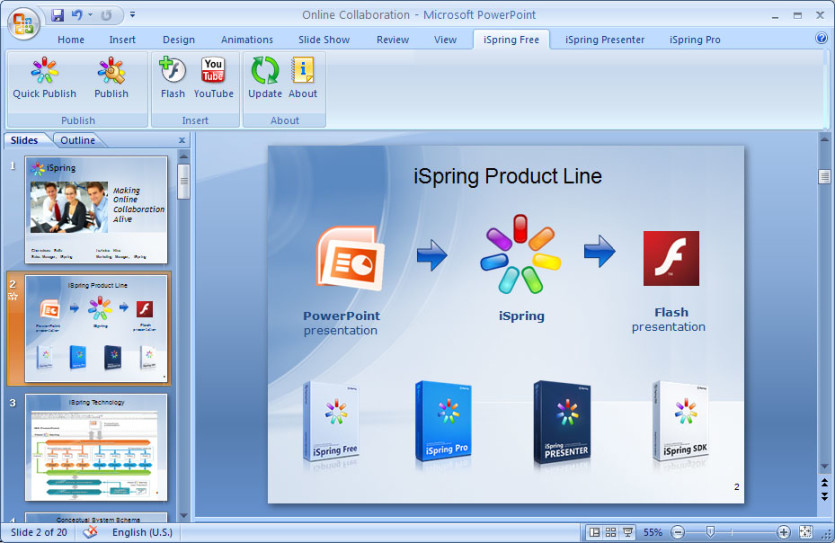Close the slides thumbnail pane

pos(182,140)
